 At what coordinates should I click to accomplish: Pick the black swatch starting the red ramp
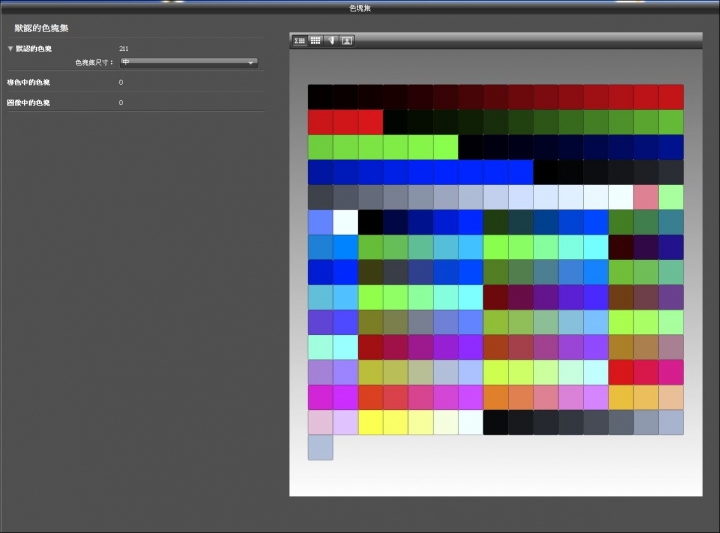[320, 97]
